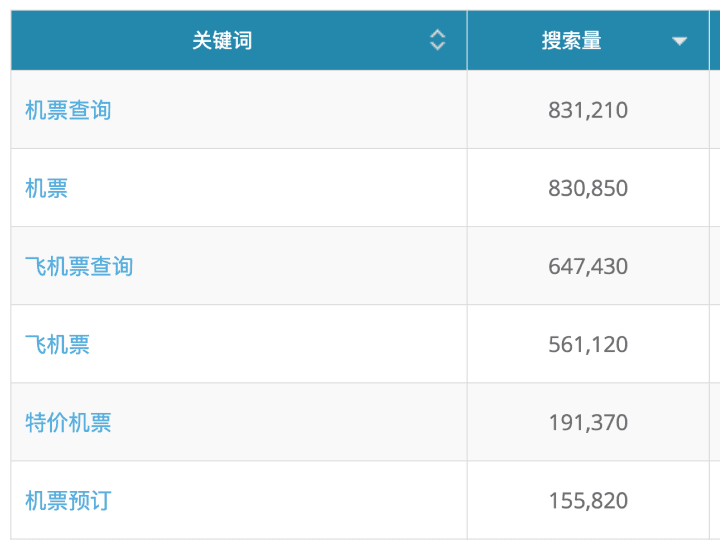Click the search volume value 191,370
This screenshot has width=720, height=540.
point(588,422)
